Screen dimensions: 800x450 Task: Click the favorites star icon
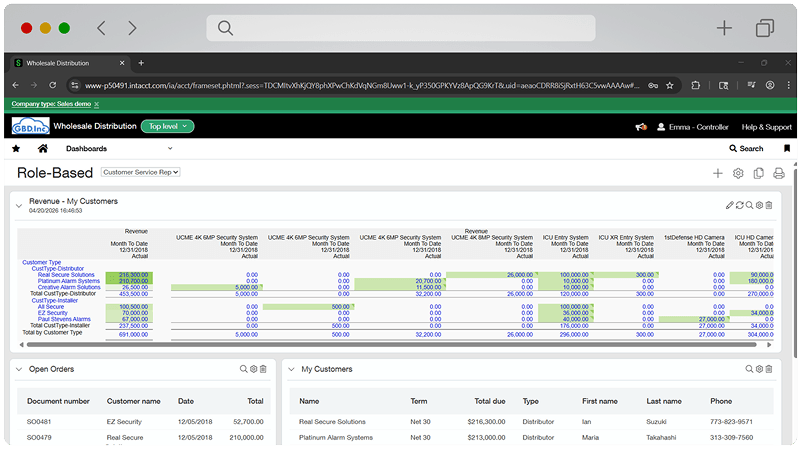tap(16, 148)
